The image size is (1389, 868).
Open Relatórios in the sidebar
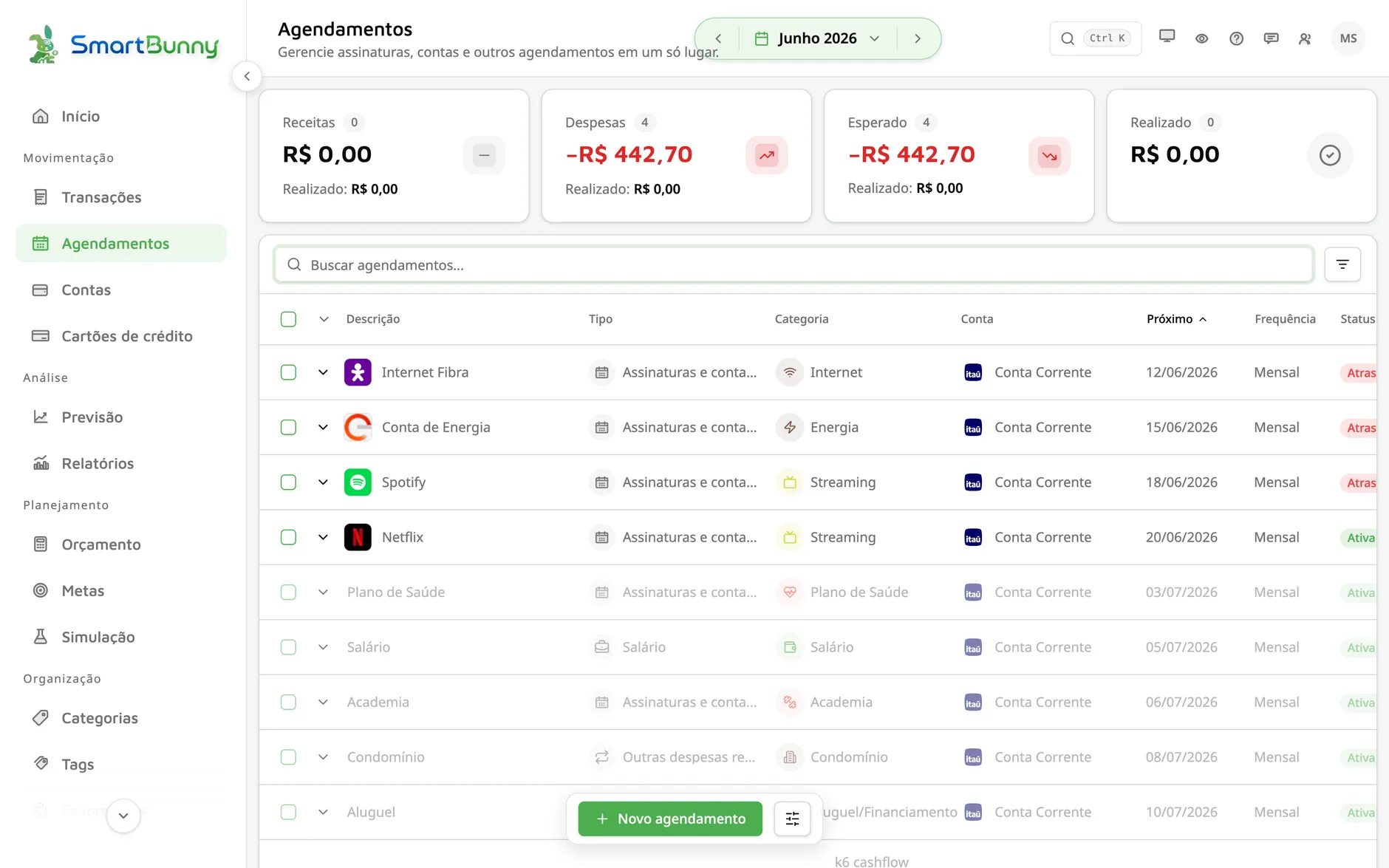[121, 463]
